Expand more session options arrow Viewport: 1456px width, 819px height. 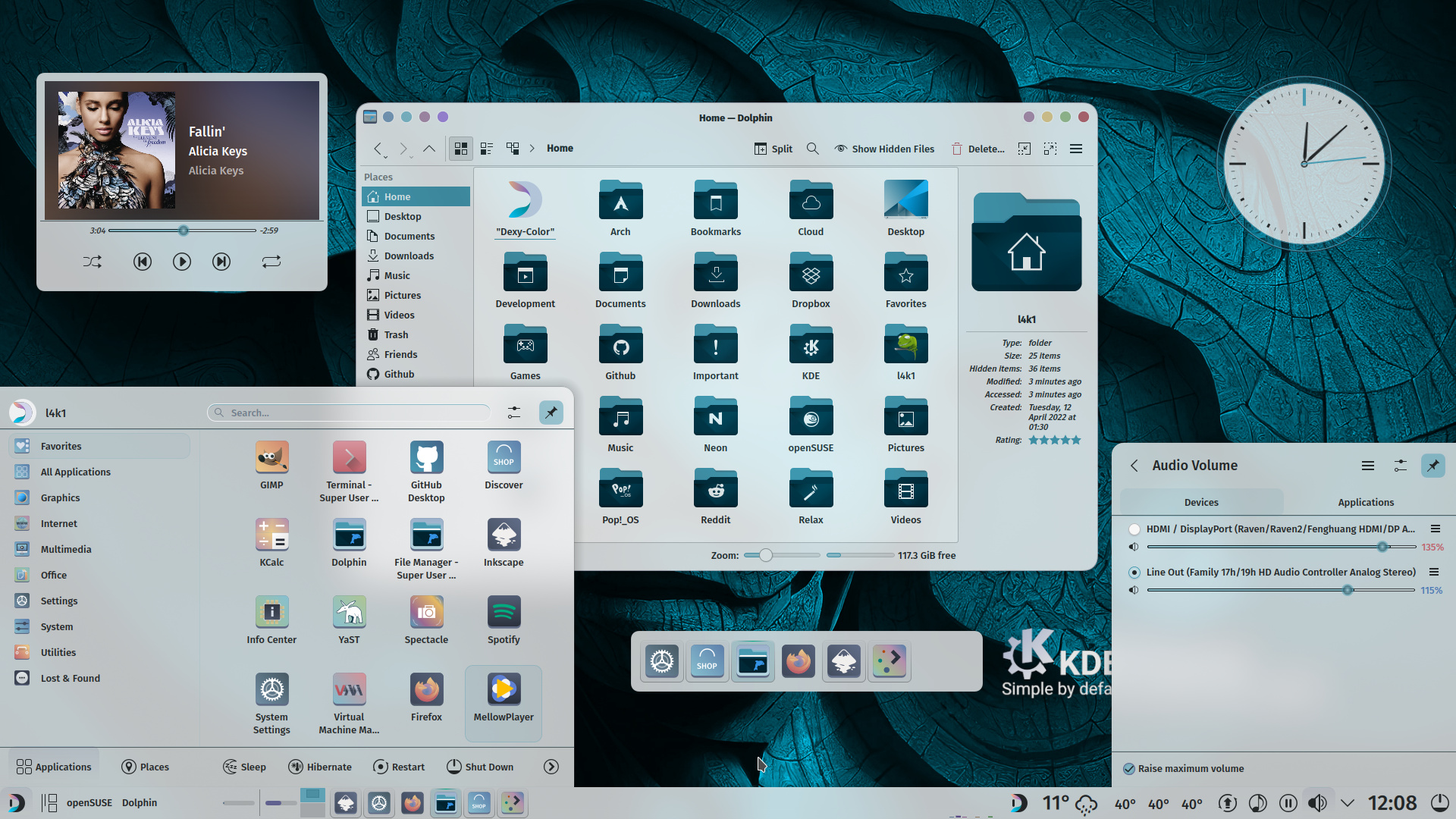pos(551,767)
